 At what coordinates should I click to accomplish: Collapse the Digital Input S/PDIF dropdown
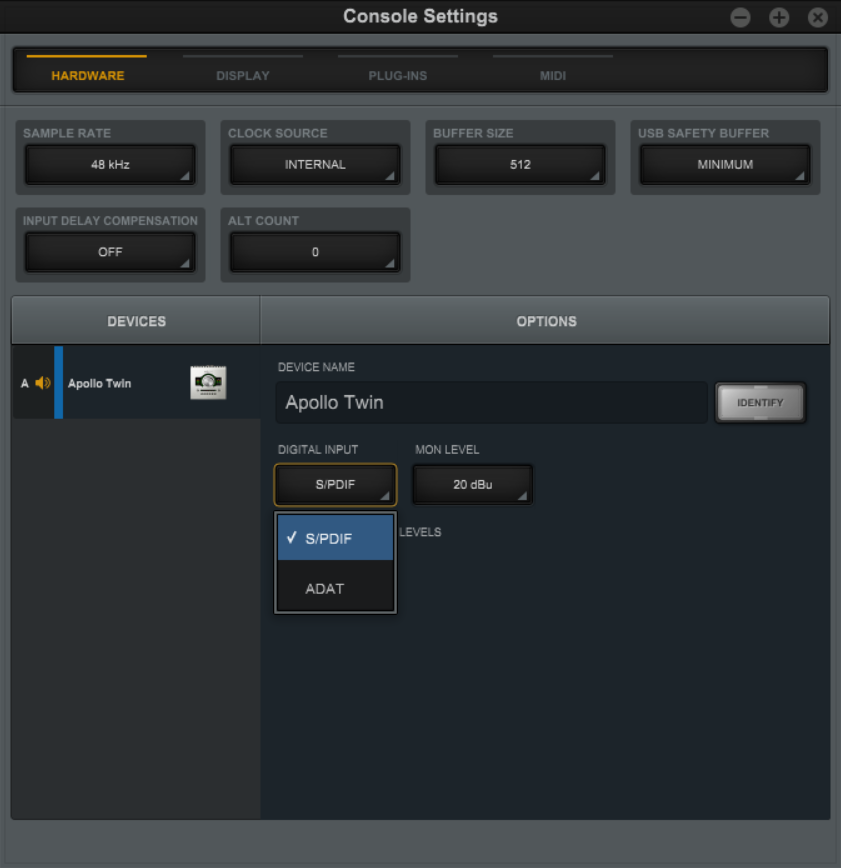pyautogui.click(x=335, y=485)
